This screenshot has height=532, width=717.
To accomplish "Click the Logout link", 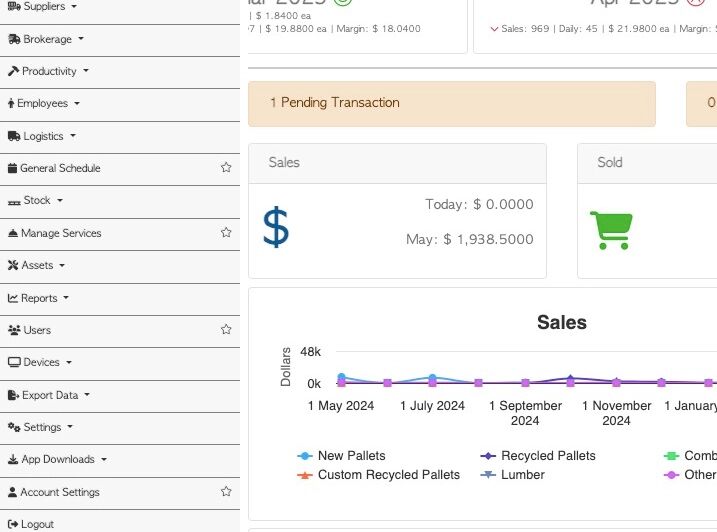I will pyautogui.click(x=37, y=524).
